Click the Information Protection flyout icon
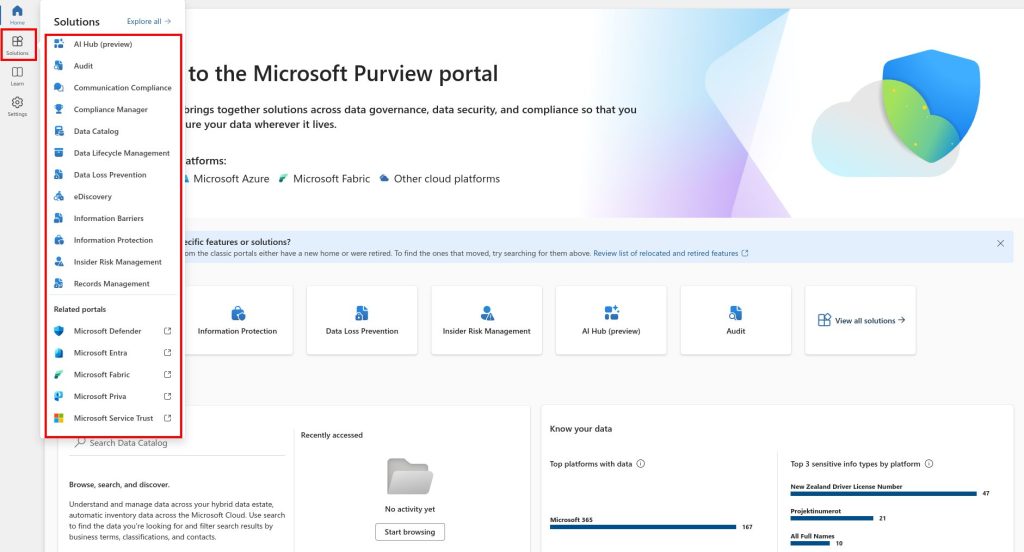This screenshot has height=552, width=1024. point(59,240)
